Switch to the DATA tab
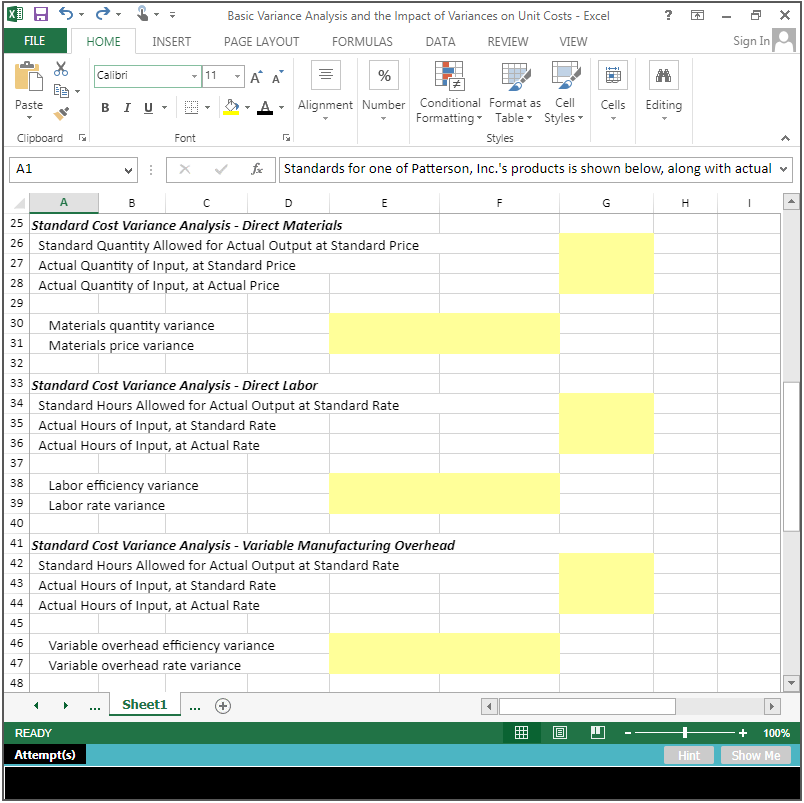Viewport: 804px width, 803px height. pyautogui.click(x=440, y=42)
